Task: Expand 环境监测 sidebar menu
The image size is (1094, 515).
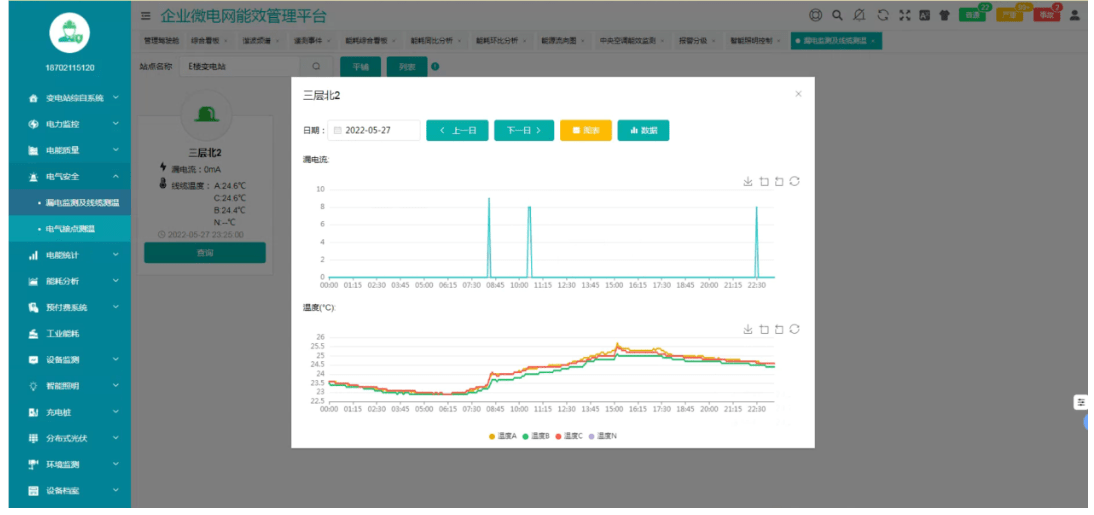Action: coord(70,465)
